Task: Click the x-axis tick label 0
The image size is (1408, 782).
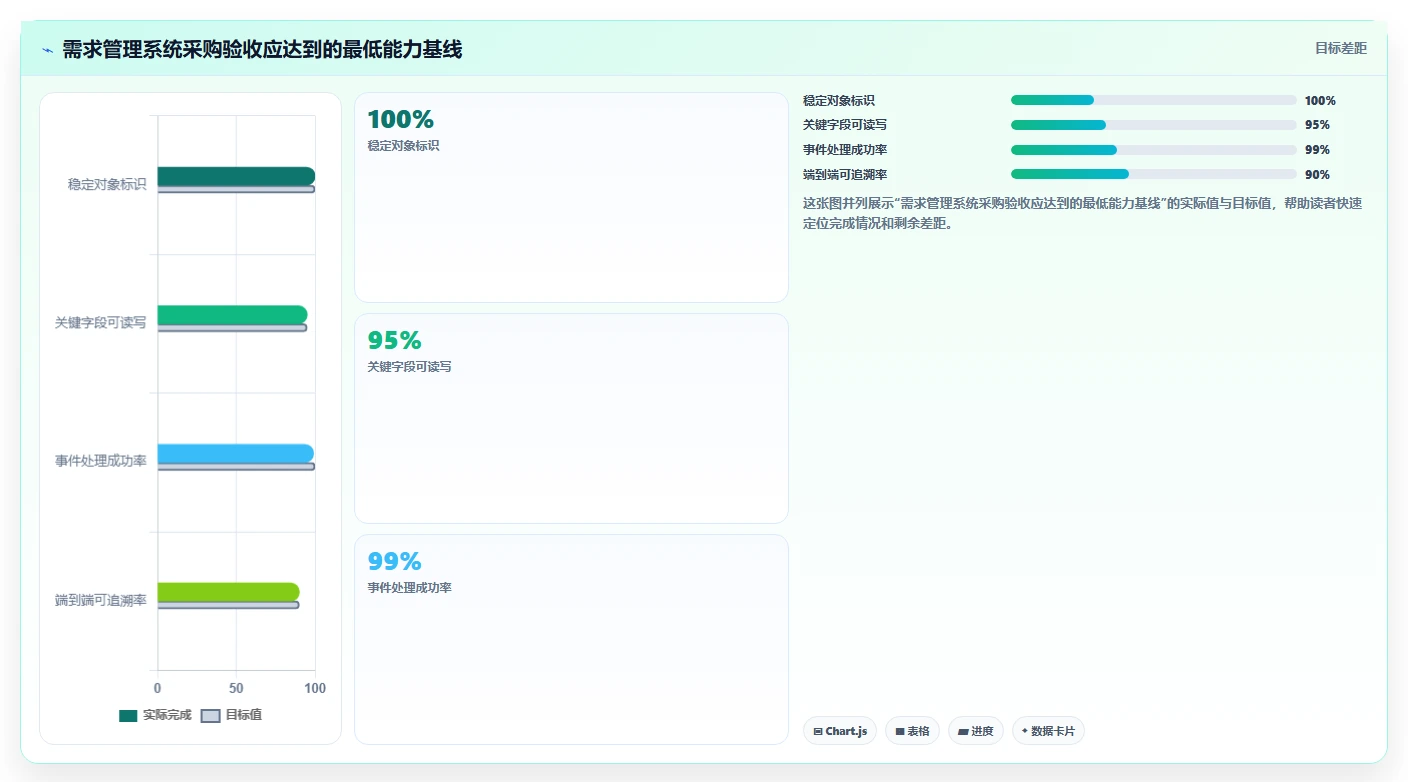Action: coord(157,688)
